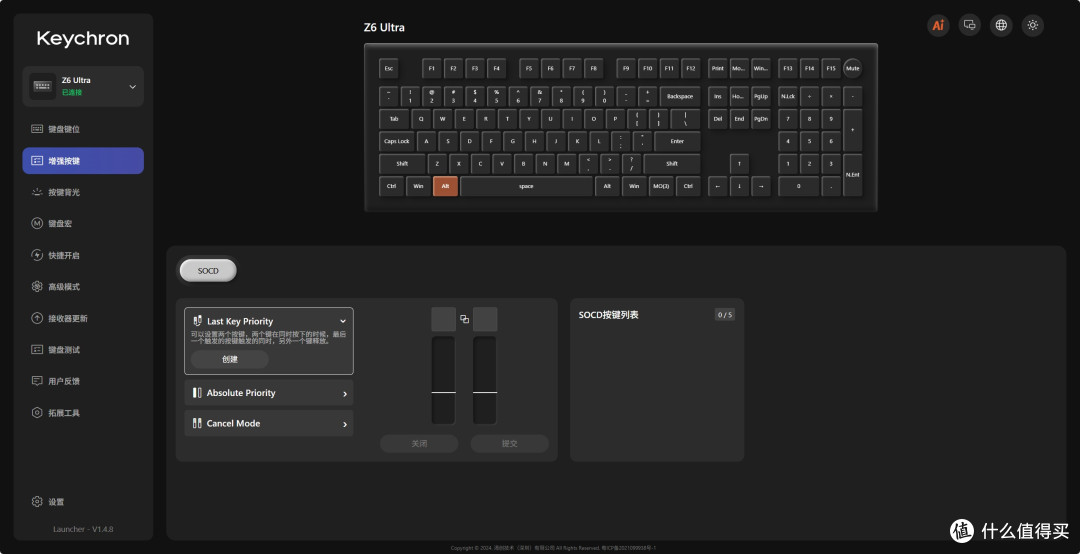Click the right SOCD actuation slider
Image resolution: width=1080 pixels, height=554 pixels.
point(485,380)
